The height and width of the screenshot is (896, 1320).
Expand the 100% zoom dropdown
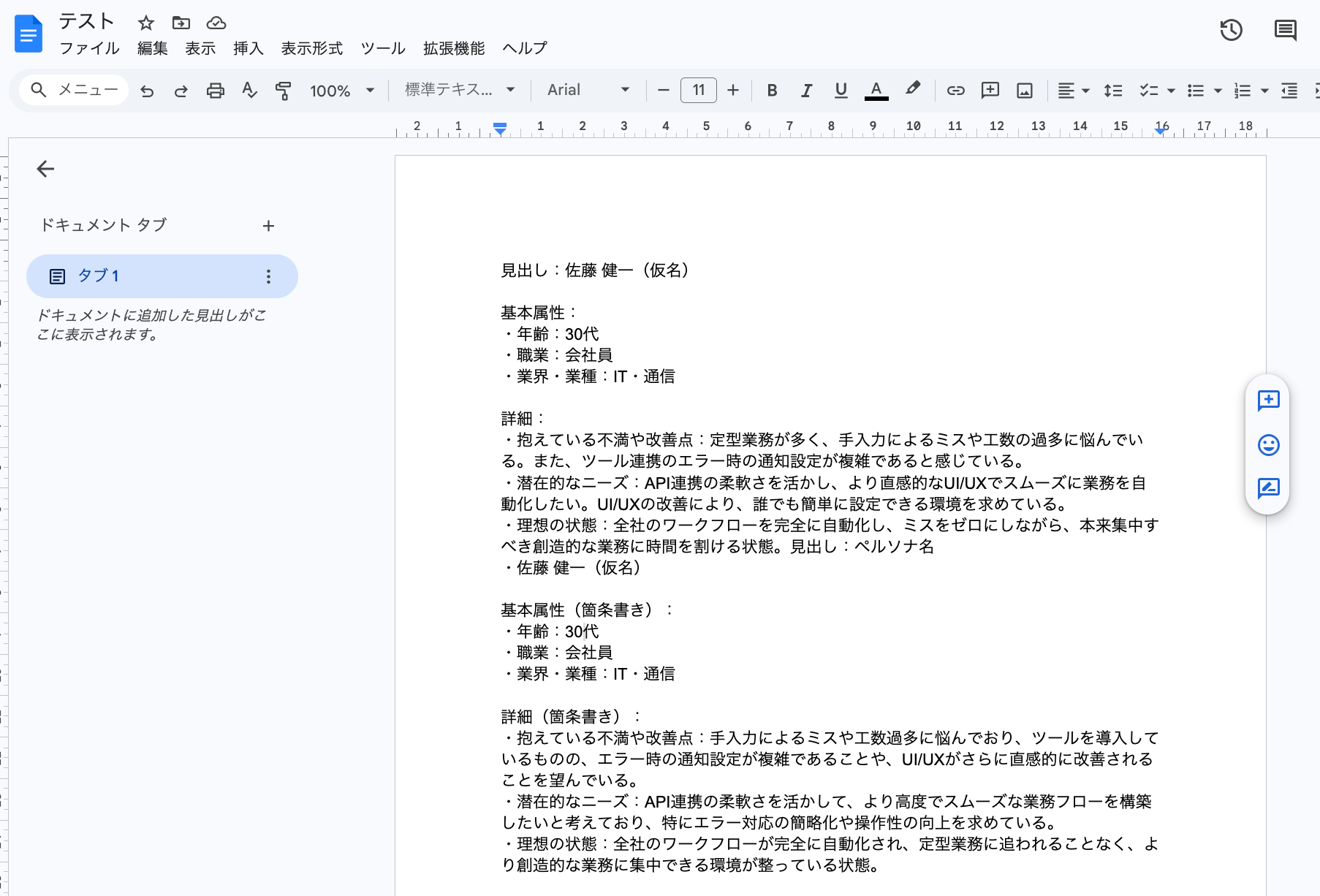(342, 91)
